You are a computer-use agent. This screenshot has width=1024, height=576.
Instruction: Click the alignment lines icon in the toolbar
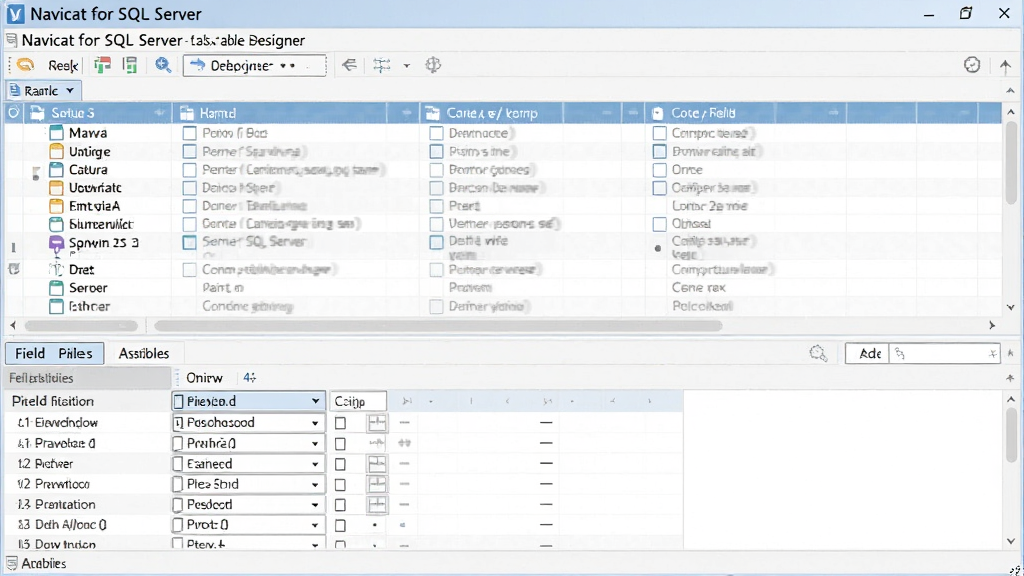coord(381,65)
